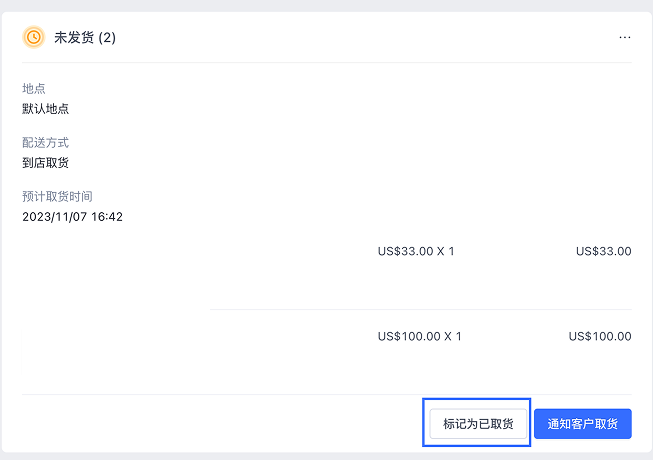Click the blue 通知客户取货 button
This screenshot has height=460, width=653.
pyautogui.click(x=582, y=424)
